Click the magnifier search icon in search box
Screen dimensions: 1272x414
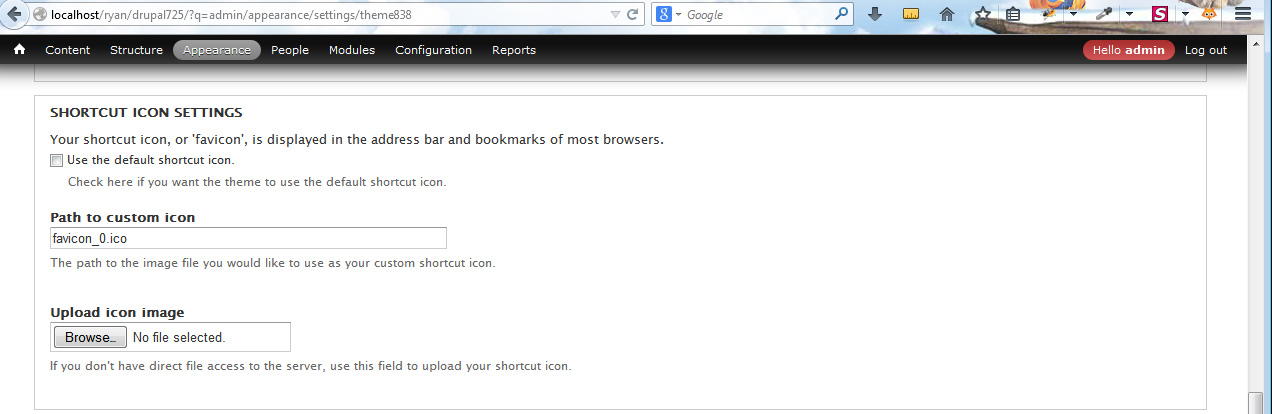[842, 15]
